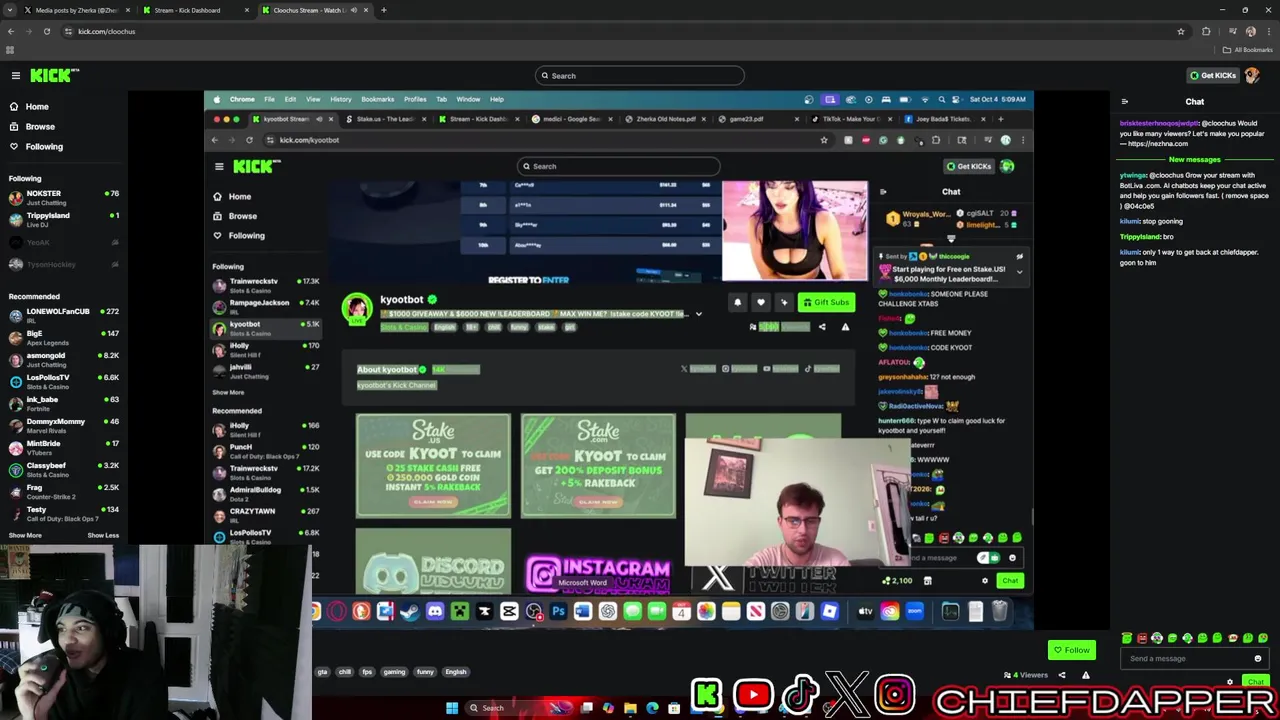
Task: Click the English tag under the stream
Action: (455, 672)
